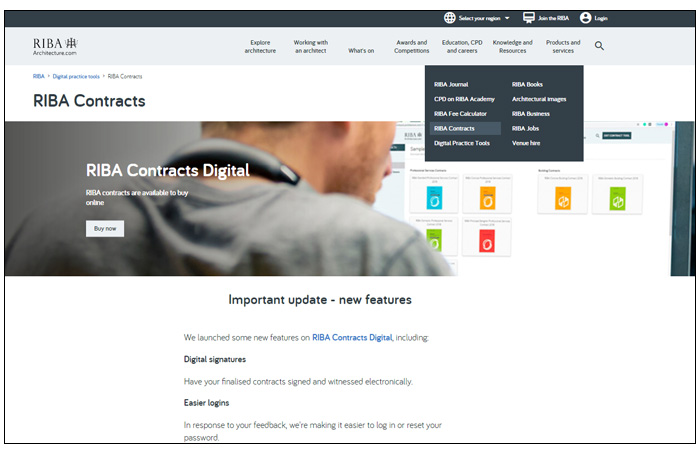The height and width of the screenshot is (455, 700).
Task: Select RIBA Business menu entry
Action: point(531,114)
